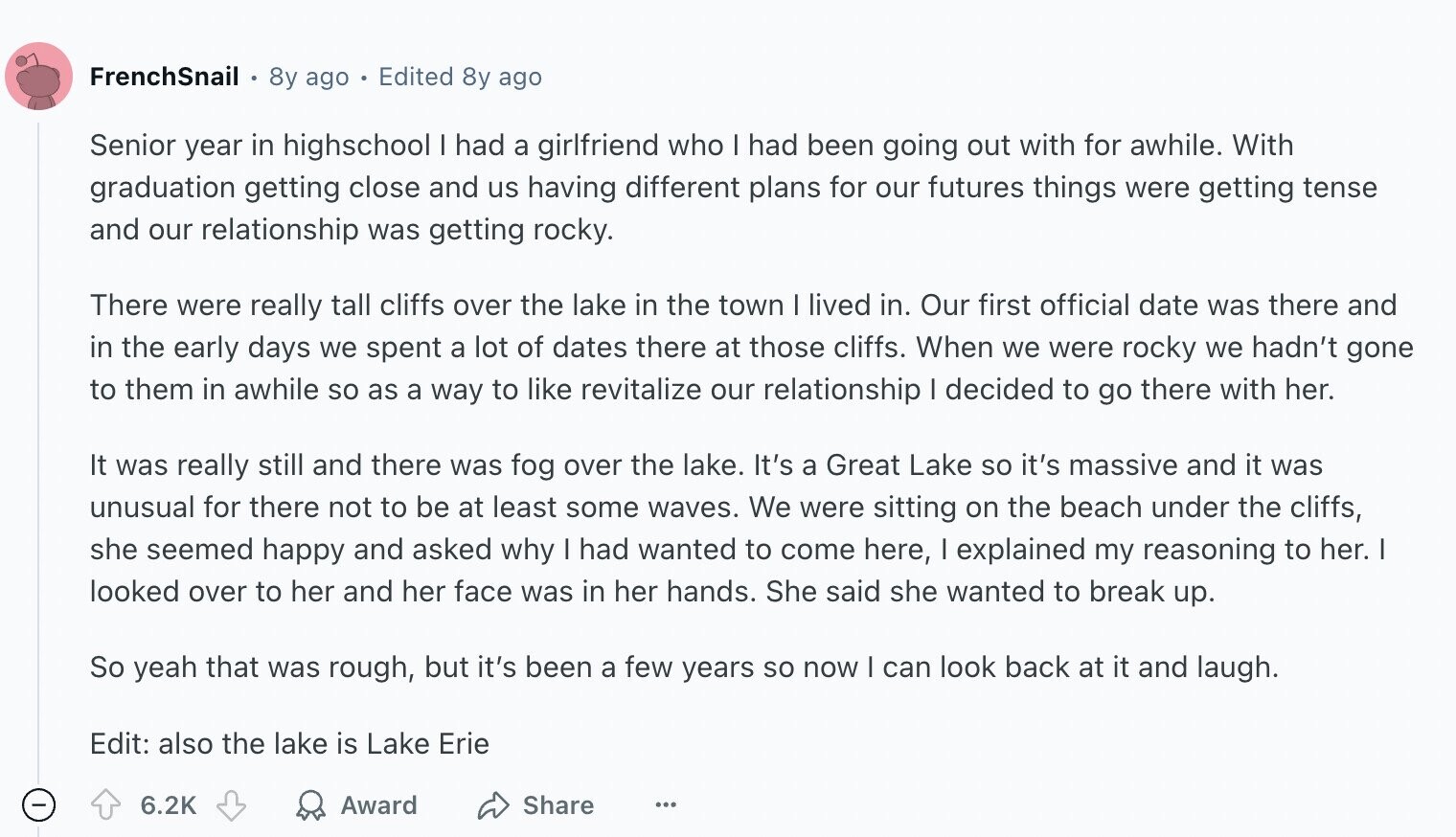The height and width of the screenshot is (837, 1456).
Task: Collapse the comment with the minus circle
Action: point(38,805)
